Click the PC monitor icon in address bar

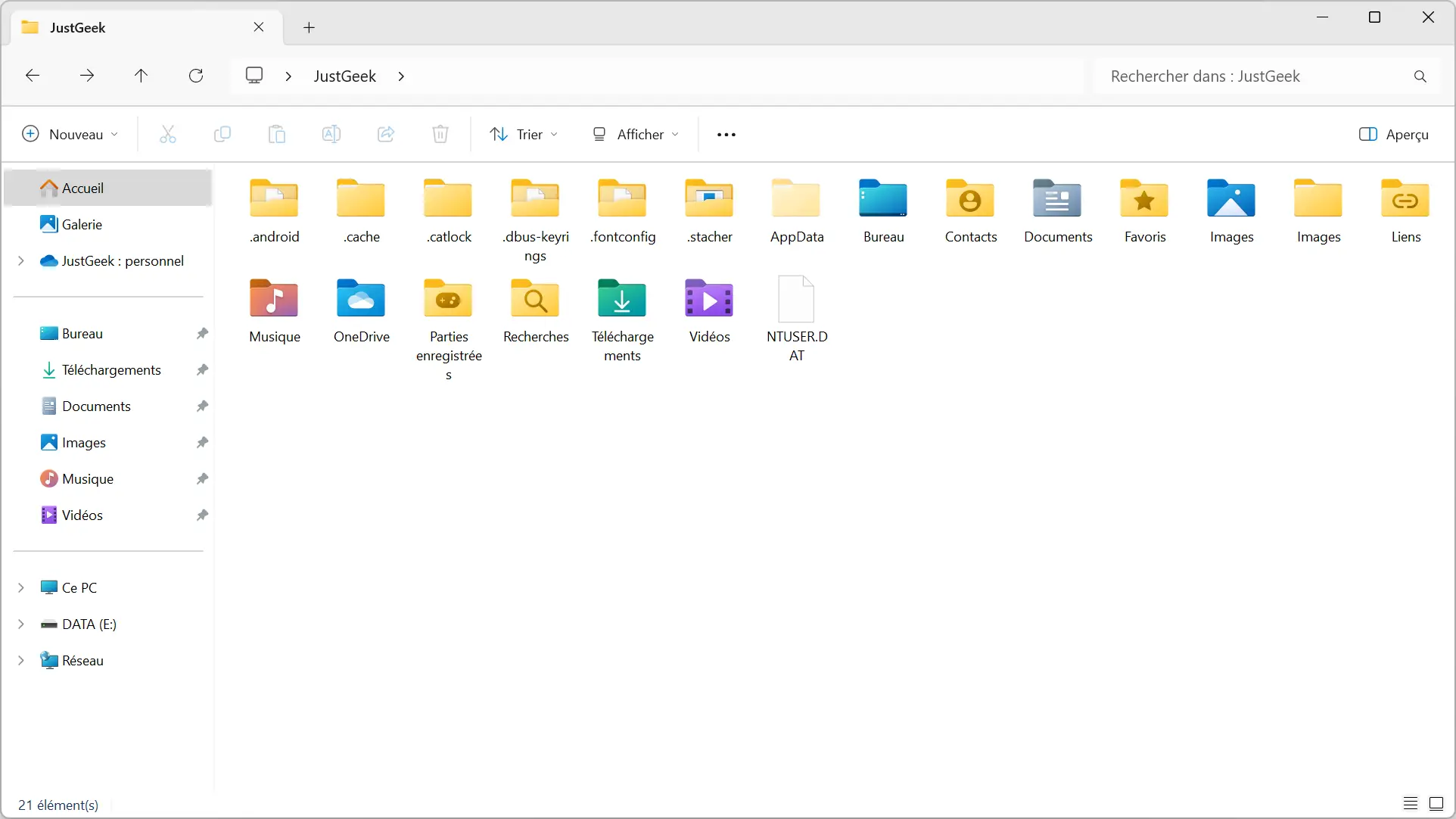255,76
